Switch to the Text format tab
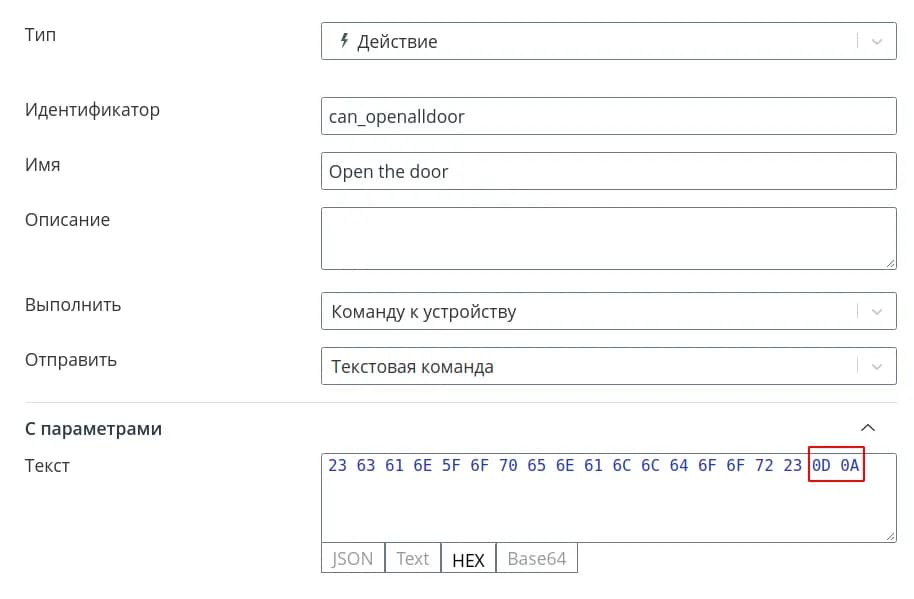 413,559
